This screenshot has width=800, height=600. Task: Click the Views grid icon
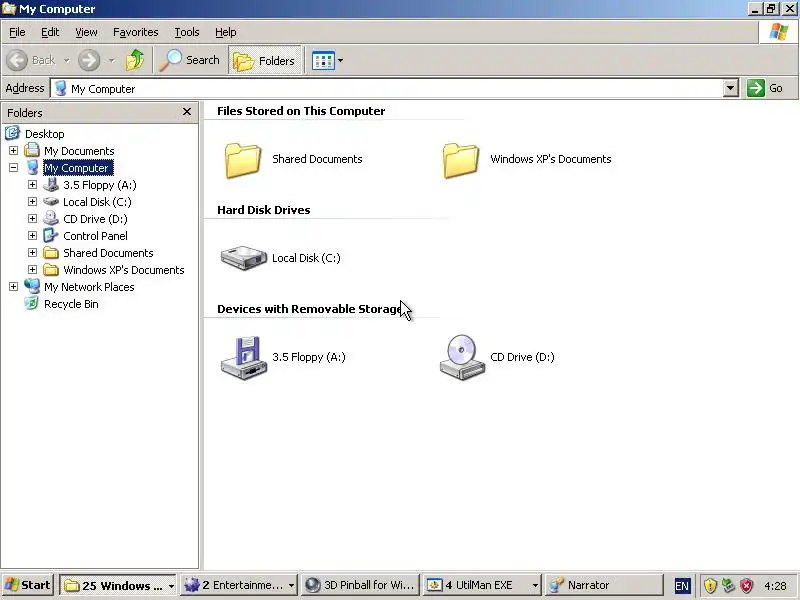click(323, 61)
